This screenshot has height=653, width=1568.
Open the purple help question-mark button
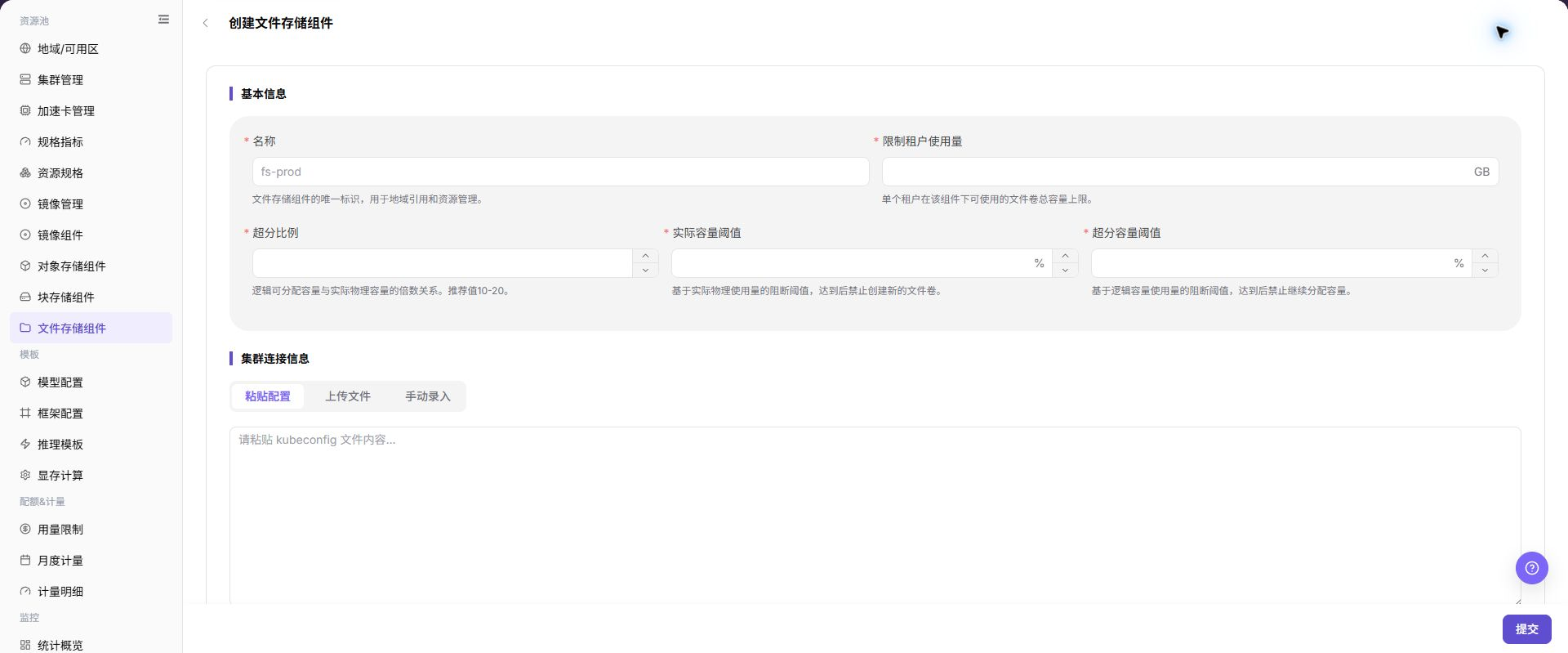point(1531,568)
